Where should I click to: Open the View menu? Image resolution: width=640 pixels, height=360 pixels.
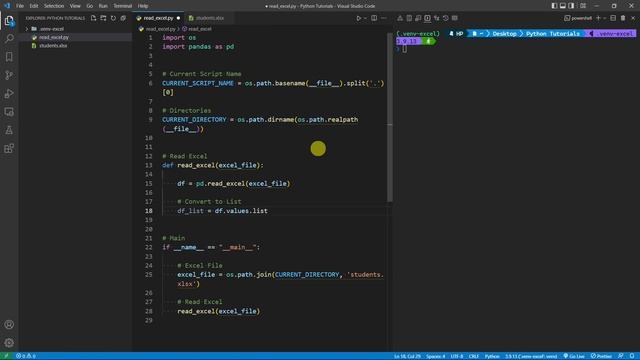[x=75, y=6]
